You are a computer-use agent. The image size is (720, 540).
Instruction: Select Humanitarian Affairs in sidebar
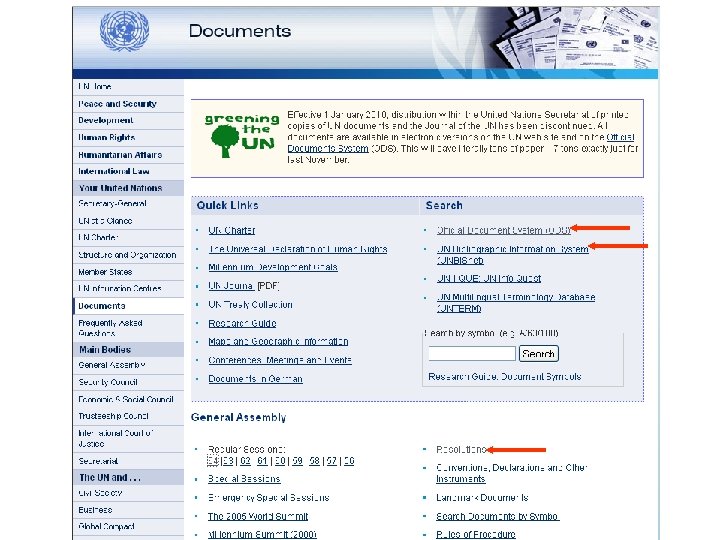point(120,155)
